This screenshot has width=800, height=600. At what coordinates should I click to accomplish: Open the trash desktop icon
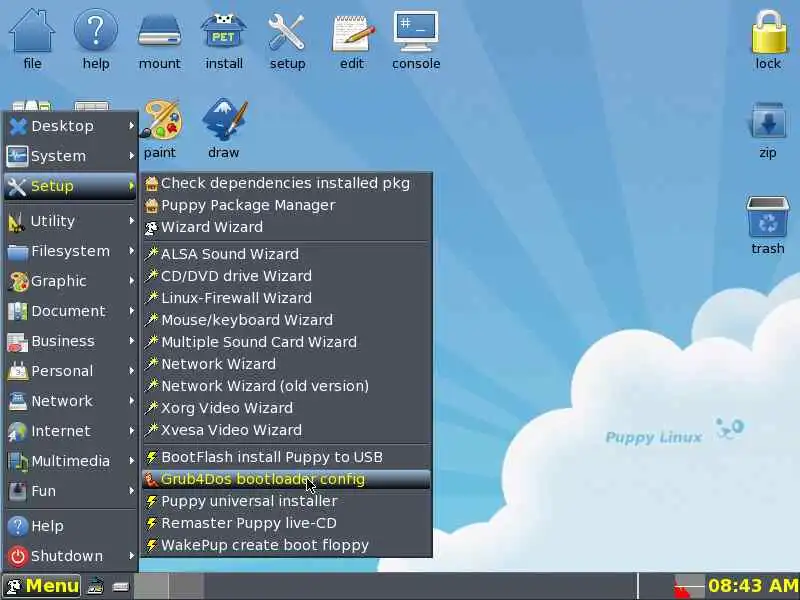coord(768,224)
